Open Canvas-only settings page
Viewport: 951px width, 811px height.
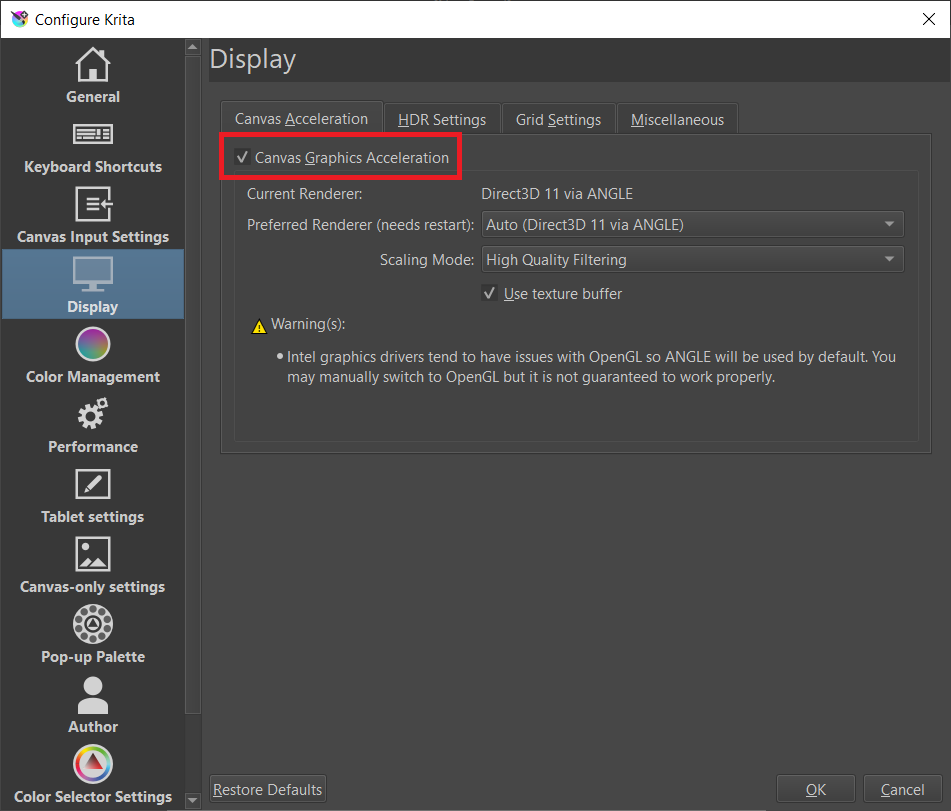[x=93, y=565]
